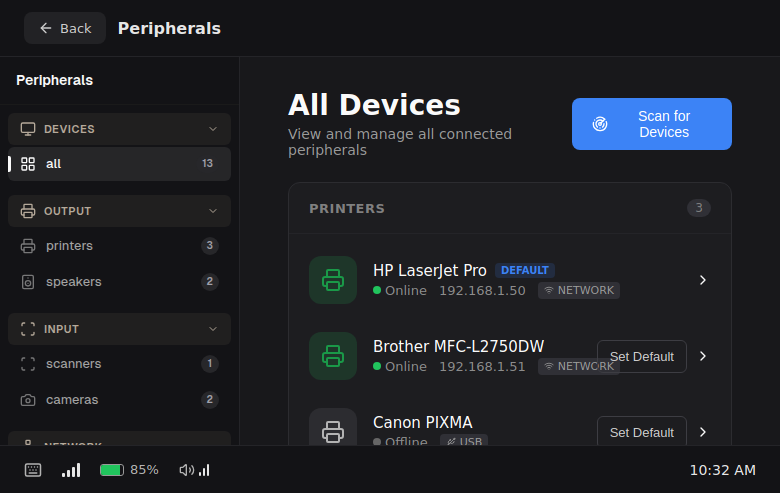The image size is (780, 493).
Task: Collapse the Input section chevron
Action: coord(212,329)
